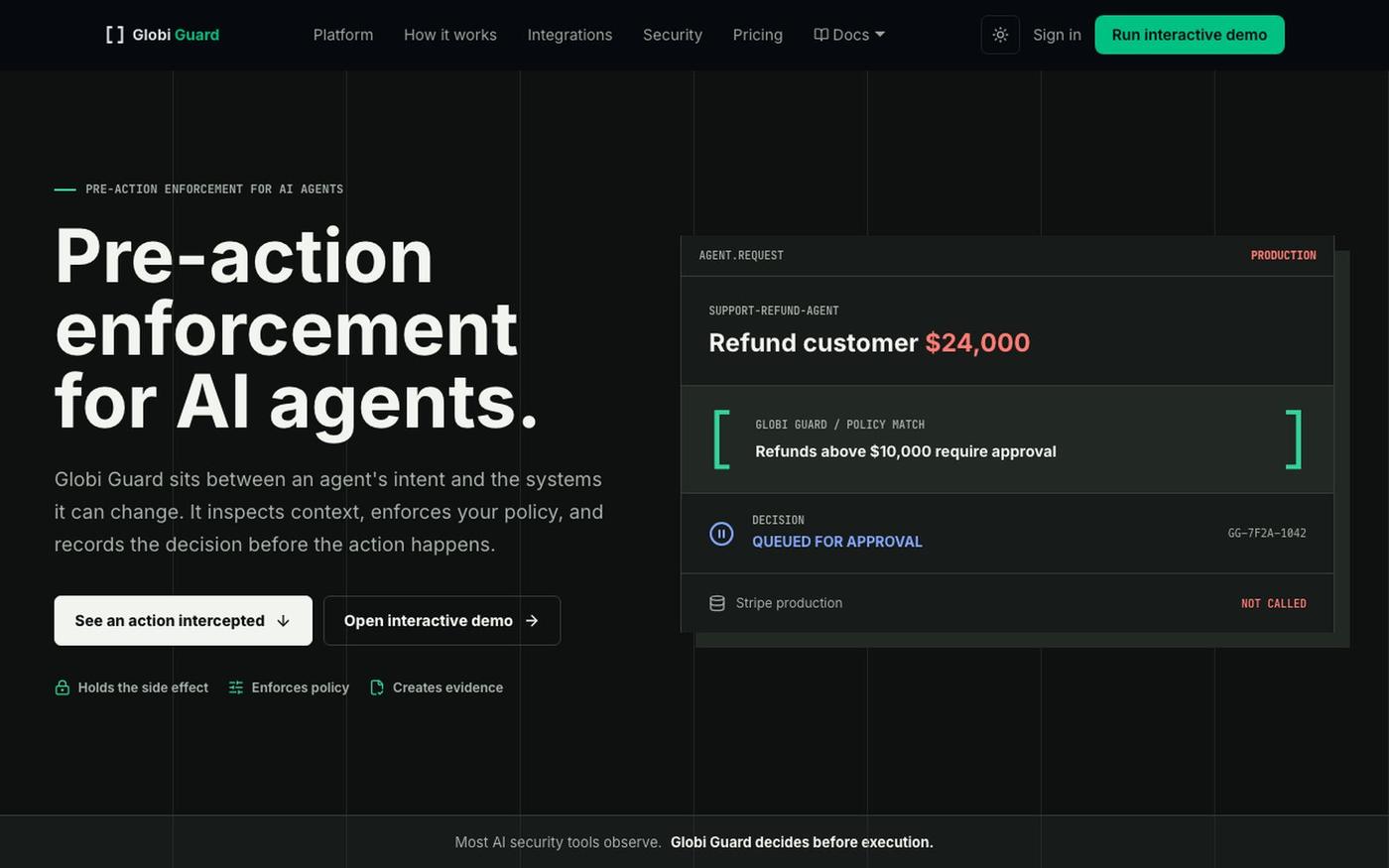The height and width of the screenshot is (868, 1389).
Task: Click the Creates evidence label
Action: (x=447, y=687)
